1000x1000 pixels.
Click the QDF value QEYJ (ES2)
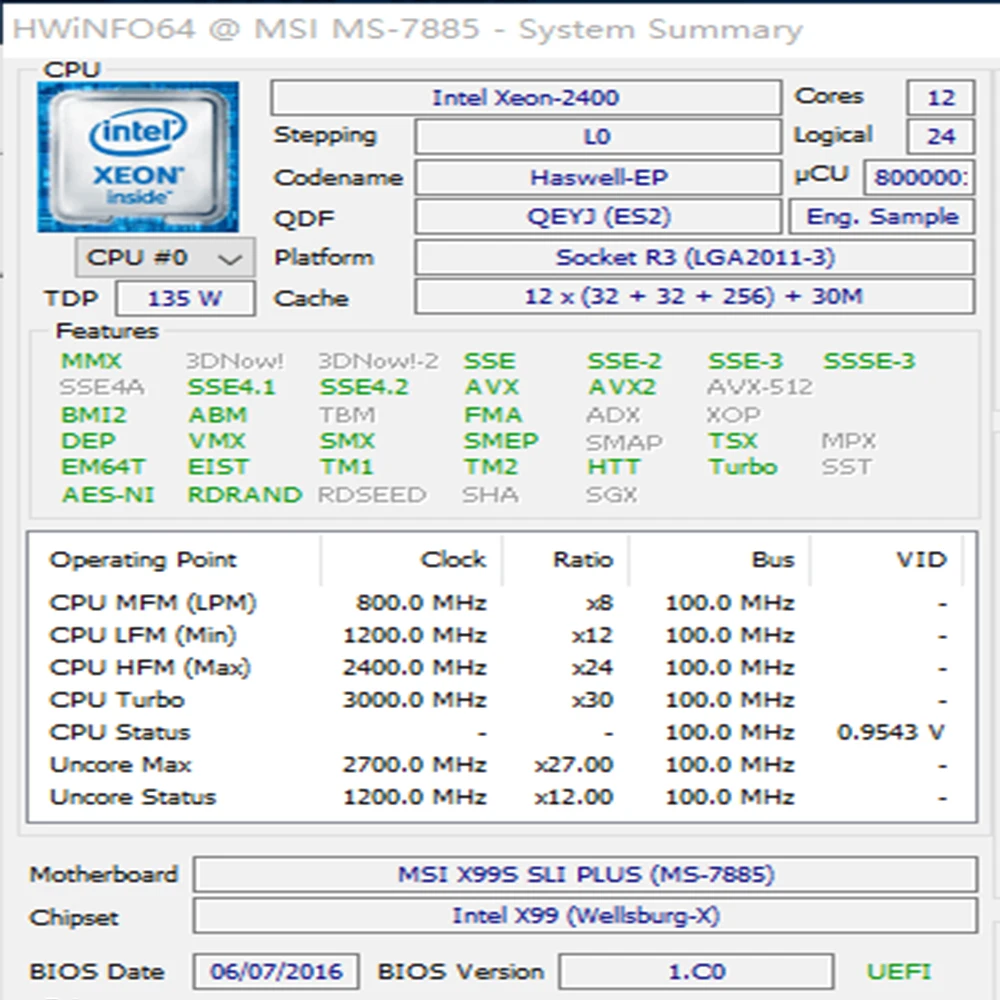pyautogui.click(x=598, y=217)
